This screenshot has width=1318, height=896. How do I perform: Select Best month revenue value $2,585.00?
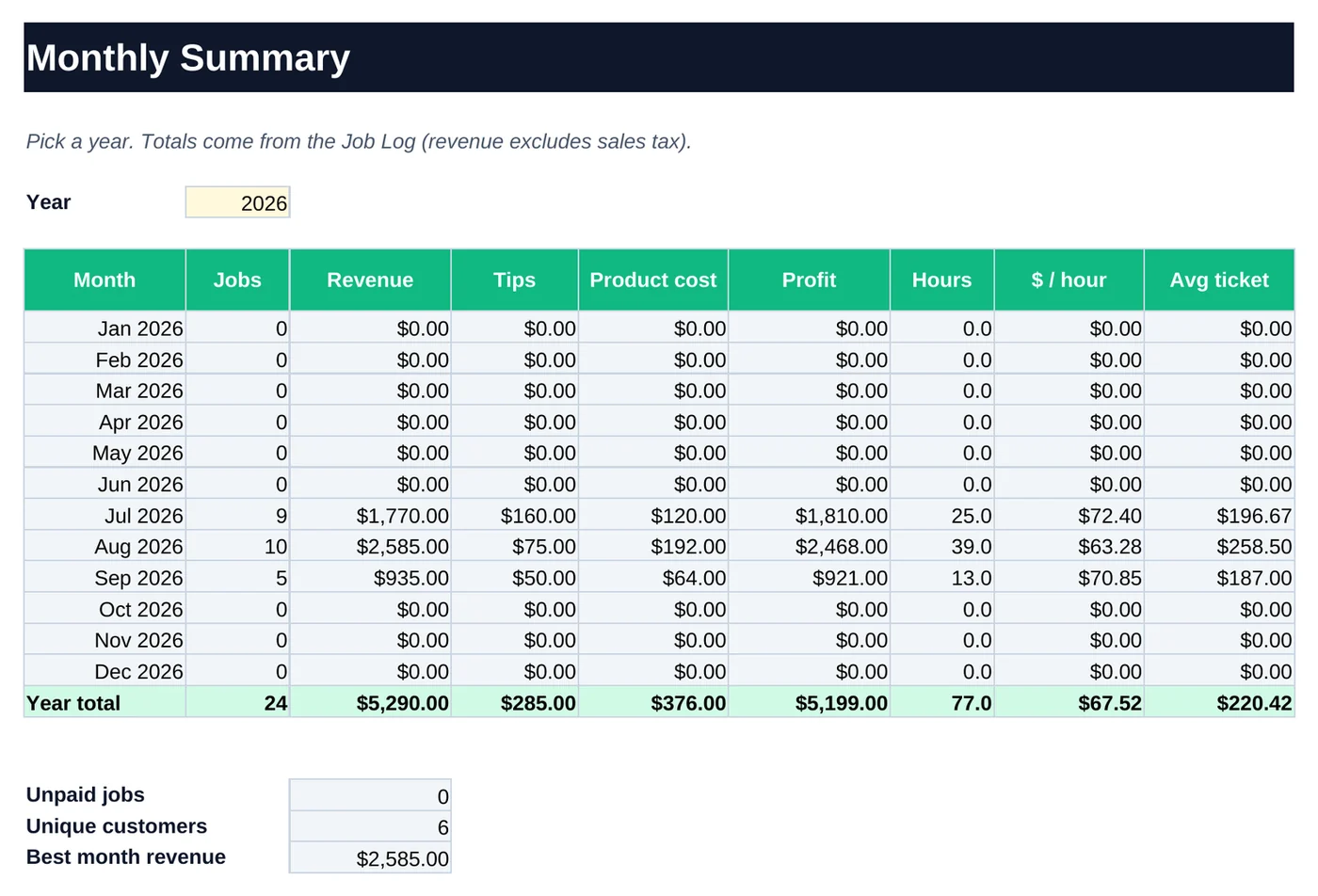click(x=370, y=858)
